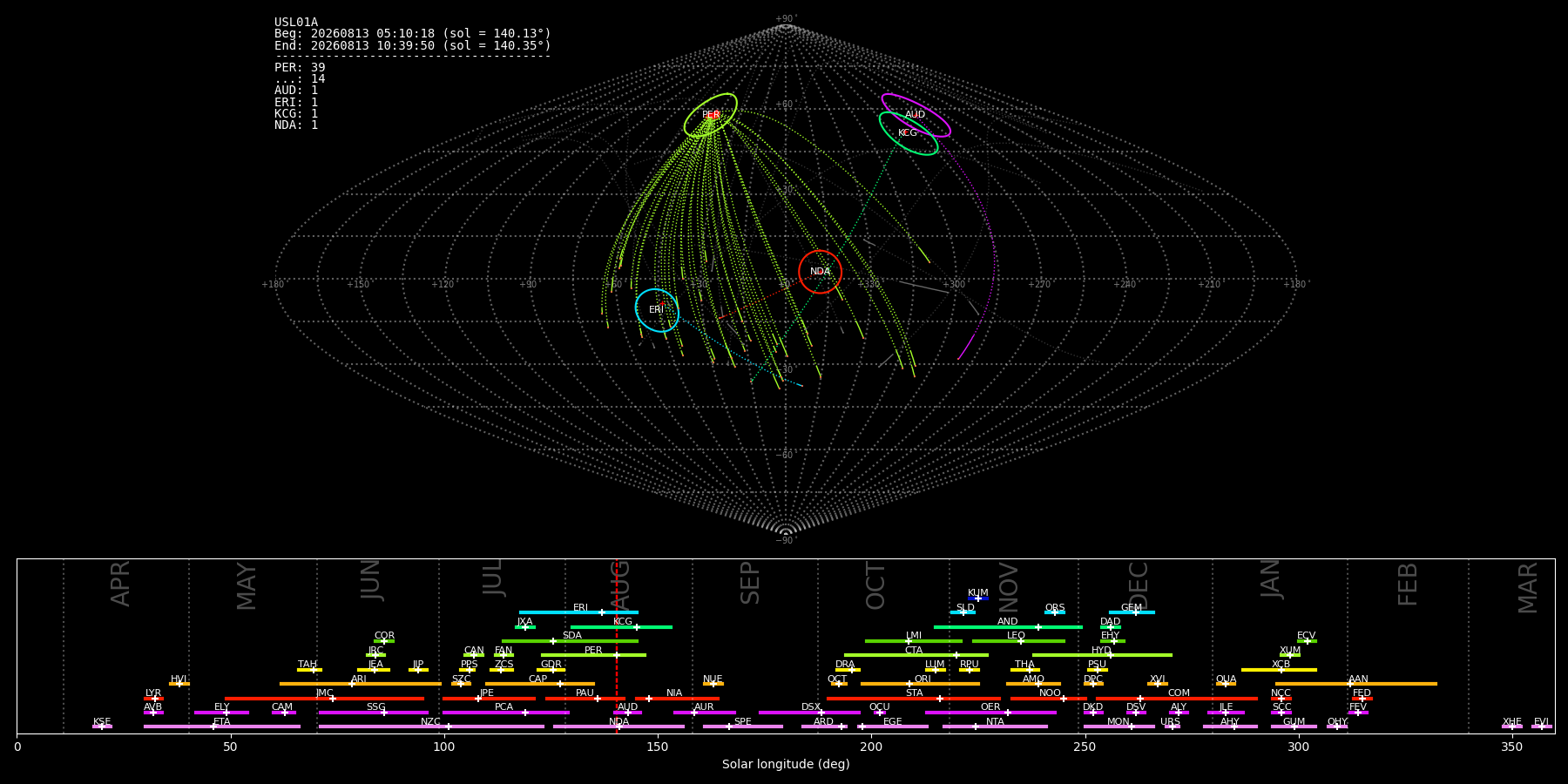
Task: Click the +90° north pole label
Action: point(786,19)
